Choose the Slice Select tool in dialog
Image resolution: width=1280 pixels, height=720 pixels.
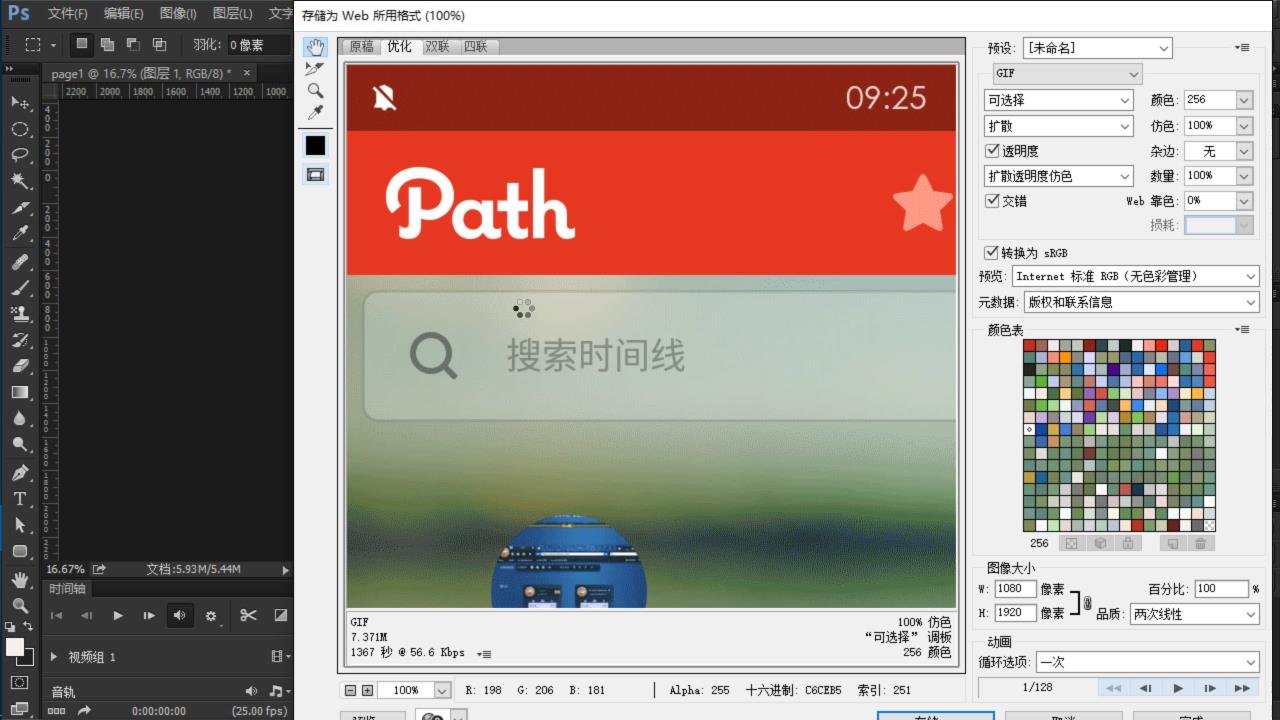coord(315,69)
